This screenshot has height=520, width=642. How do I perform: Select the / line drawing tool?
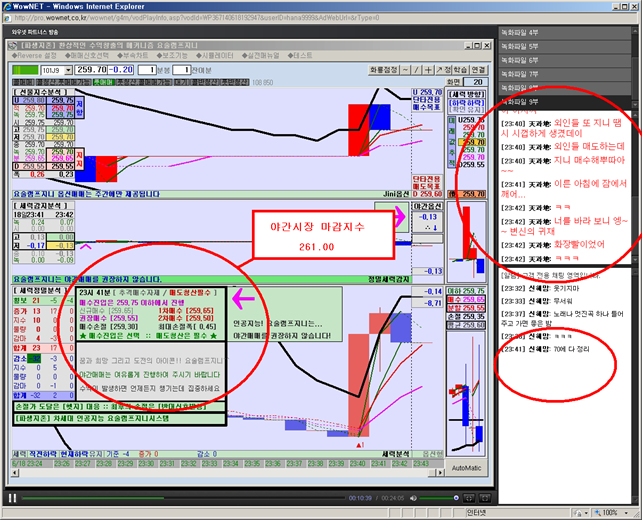(x=416, y=70)
